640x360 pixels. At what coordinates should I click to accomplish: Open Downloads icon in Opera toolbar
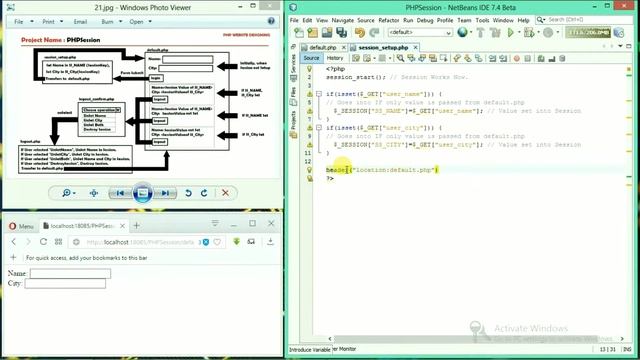coord(270,242)
